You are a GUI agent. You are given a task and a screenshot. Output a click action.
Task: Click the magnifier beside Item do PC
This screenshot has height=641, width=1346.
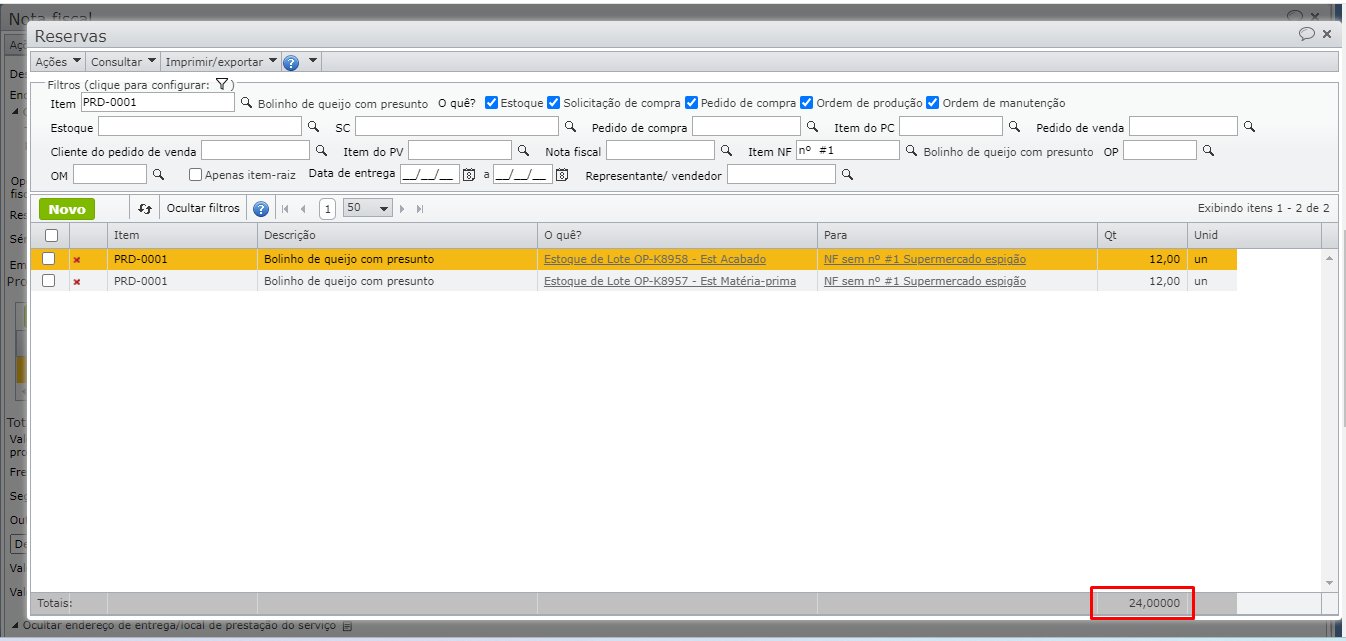click(1014, 127)
